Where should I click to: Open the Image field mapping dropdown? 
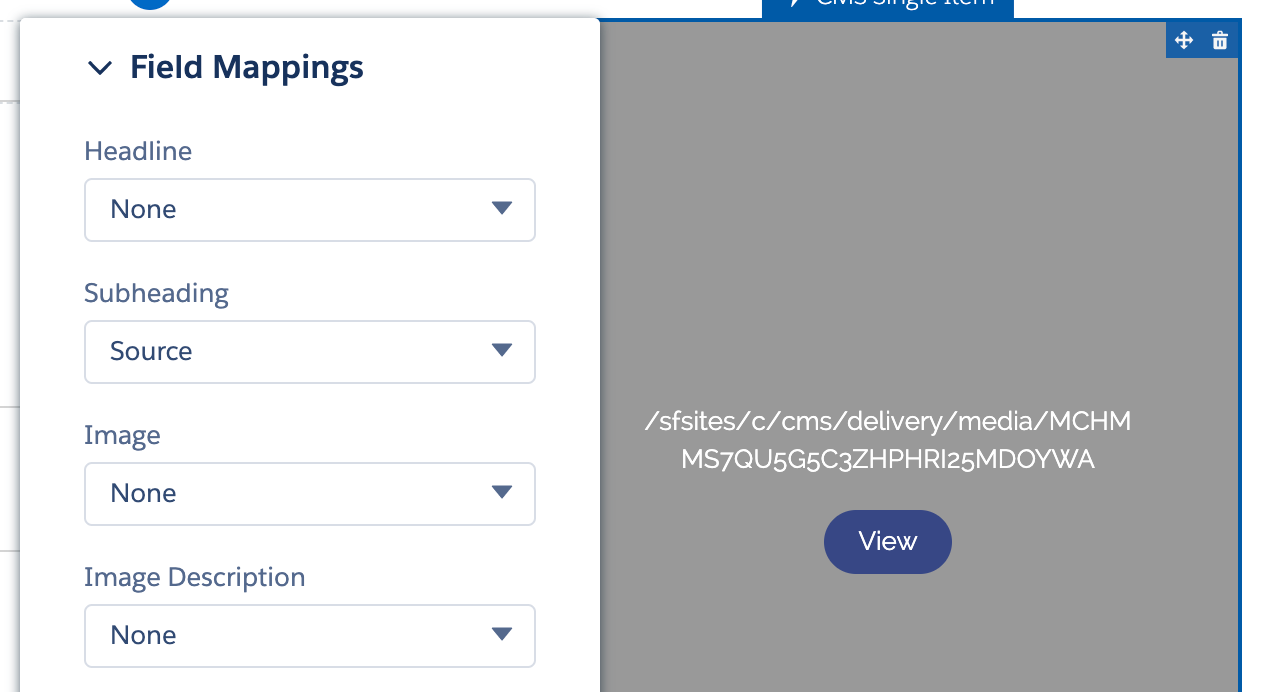(x=310, y=494)
